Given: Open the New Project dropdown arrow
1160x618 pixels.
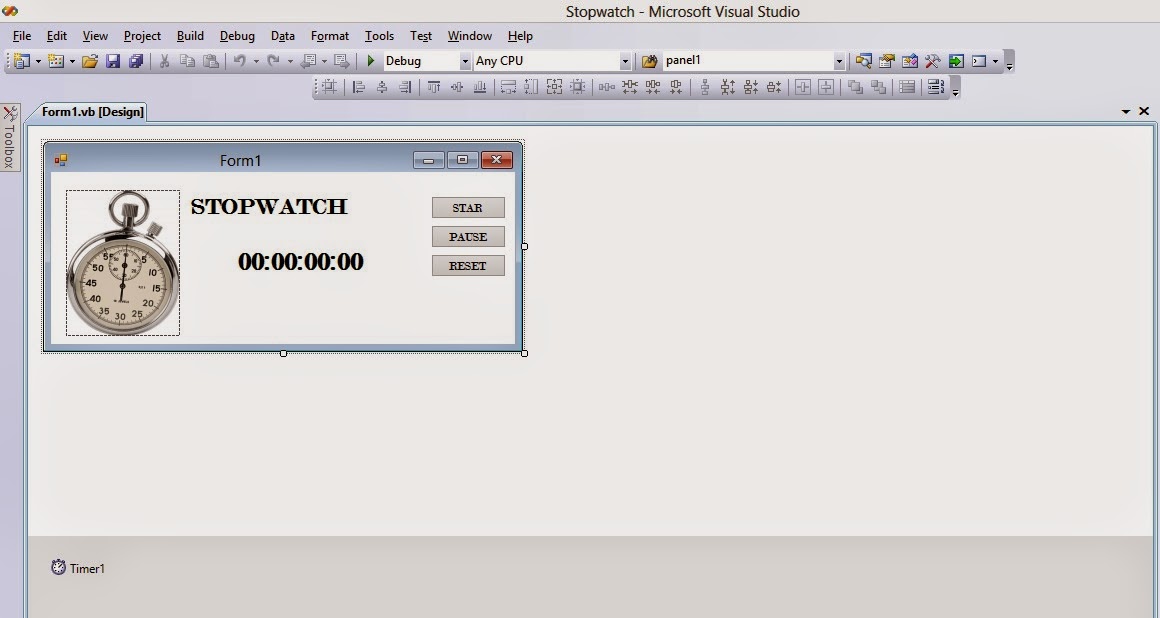Looking at the screenshot, I should point(38,61).
